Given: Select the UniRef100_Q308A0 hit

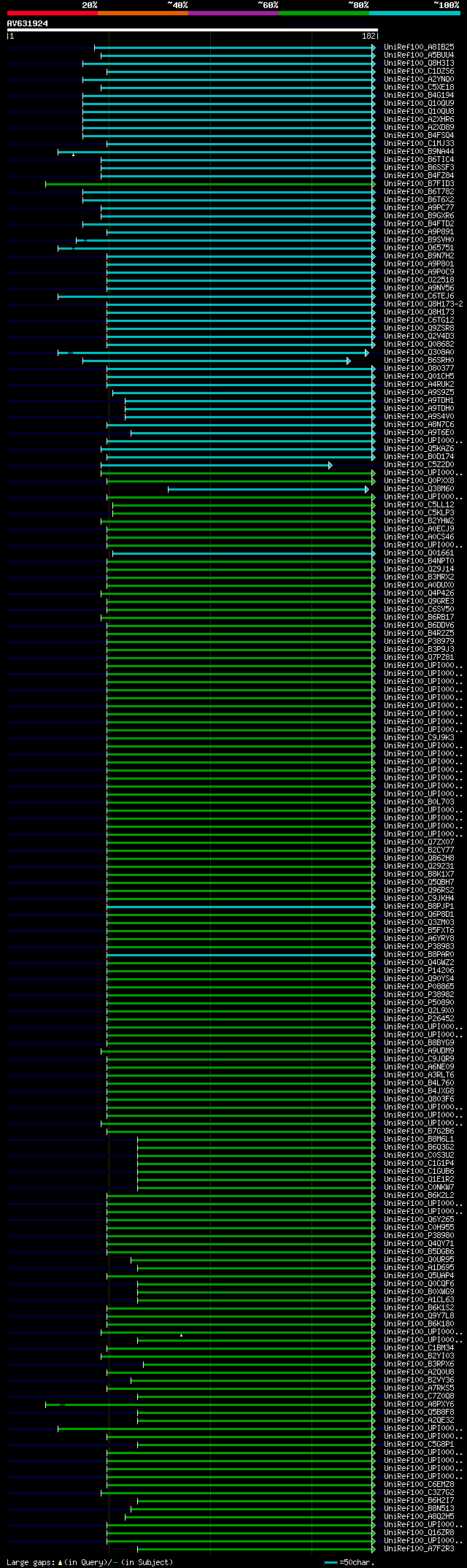Looking at the screenshot, I should [419, 352].
